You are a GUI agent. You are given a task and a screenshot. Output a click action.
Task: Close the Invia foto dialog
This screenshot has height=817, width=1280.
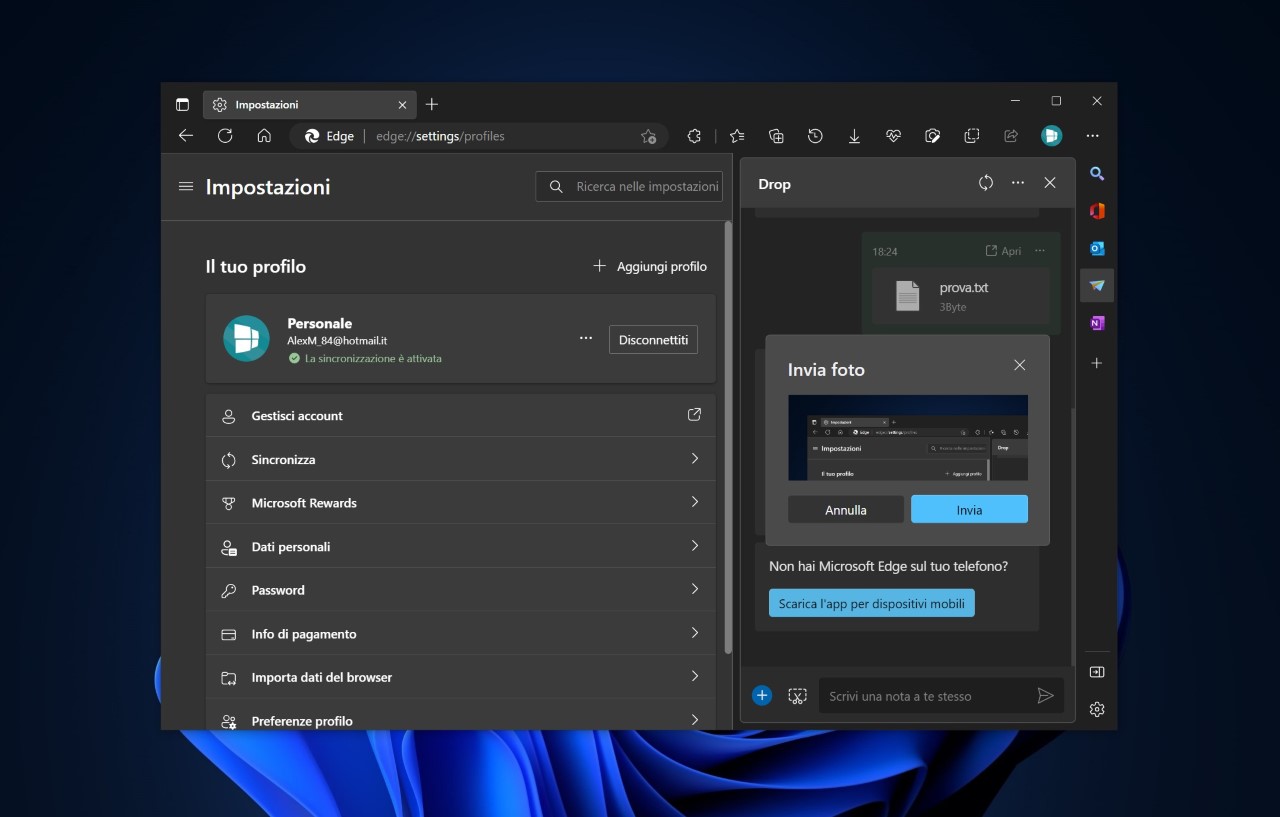point(1020,365)
